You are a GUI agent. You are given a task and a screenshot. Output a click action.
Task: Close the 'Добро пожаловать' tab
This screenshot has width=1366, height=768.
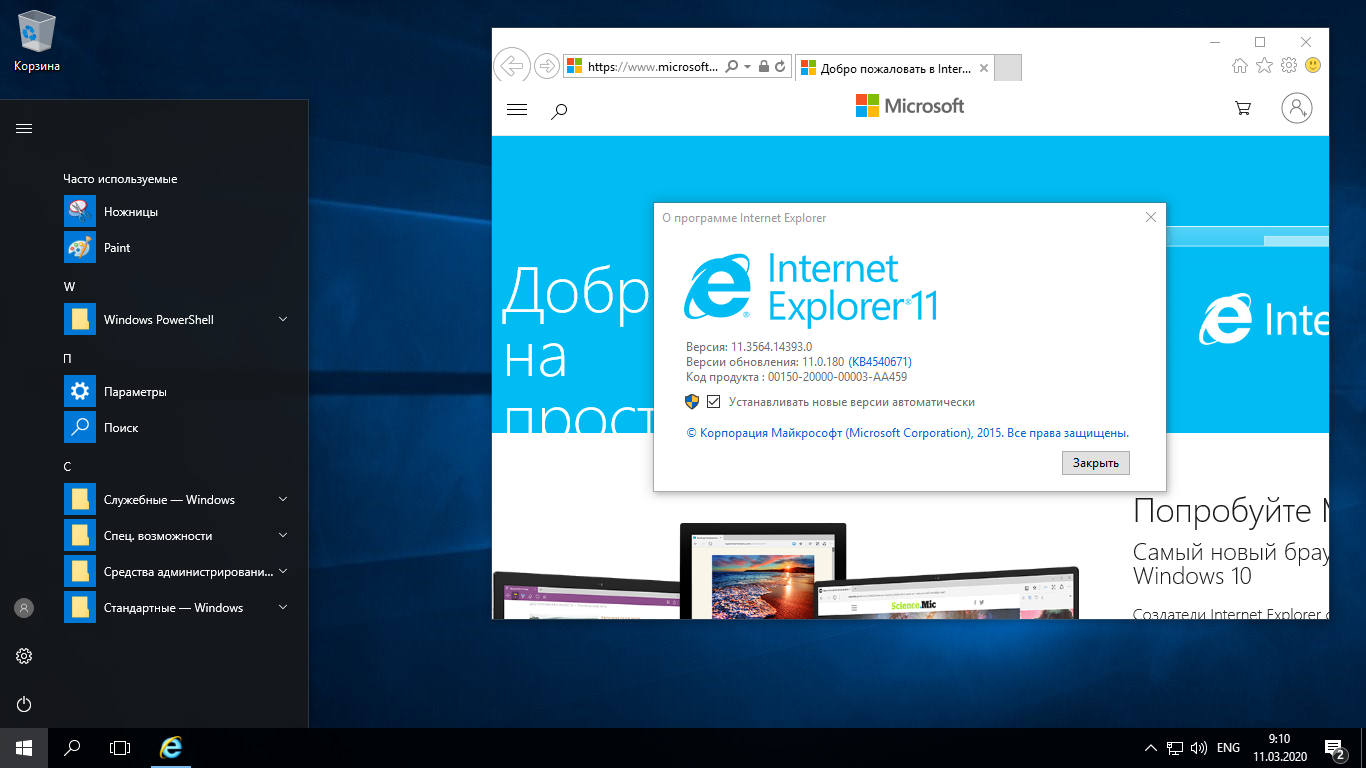pyautogui.click(x=984, y=69)
